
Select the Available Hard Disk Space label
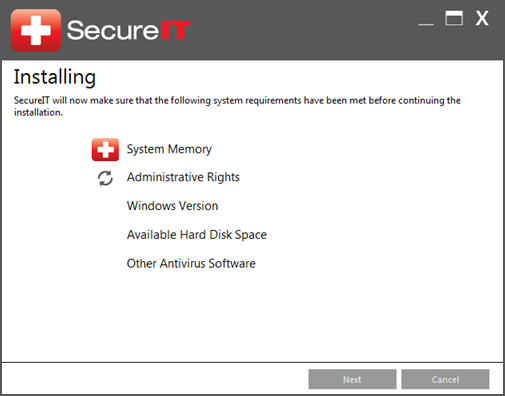click(197, 235)
